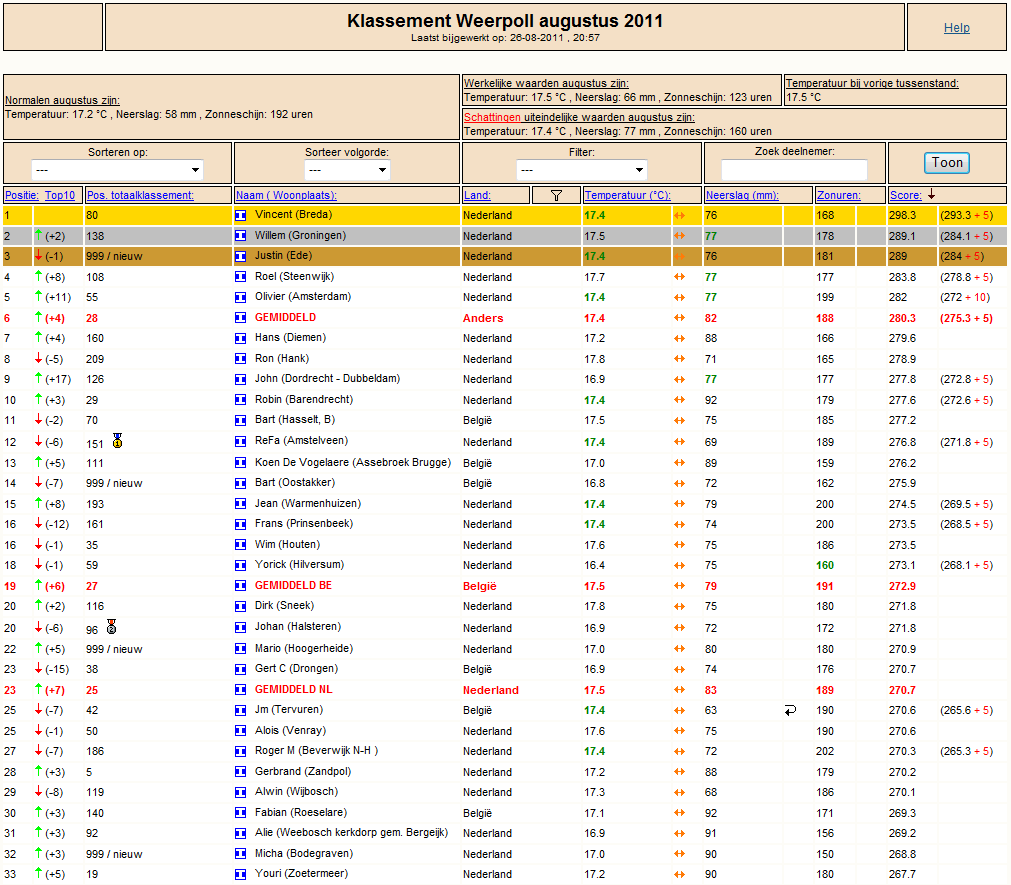Focus the 'Zoek deelnemer' search field

[x=794, y=170]
